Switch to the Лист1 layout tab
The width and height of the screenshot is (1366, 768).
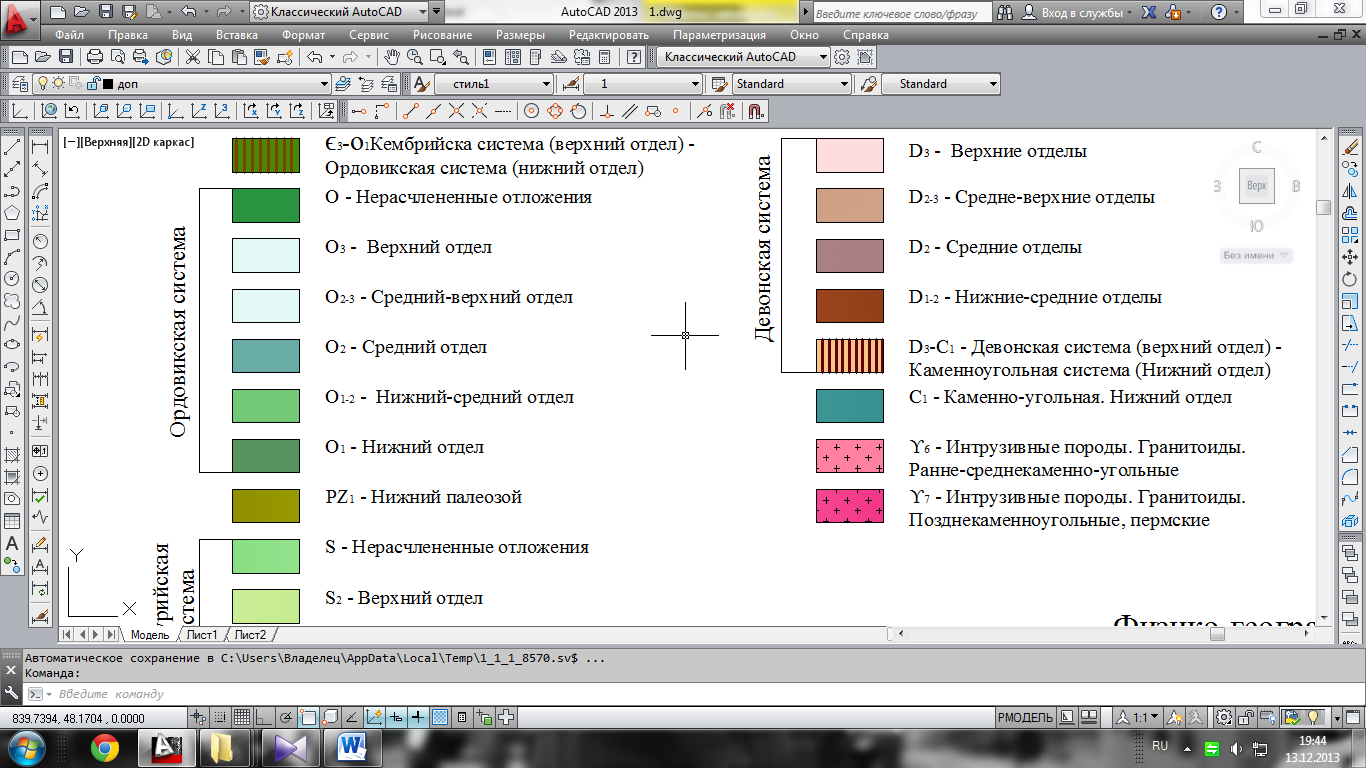201,635
